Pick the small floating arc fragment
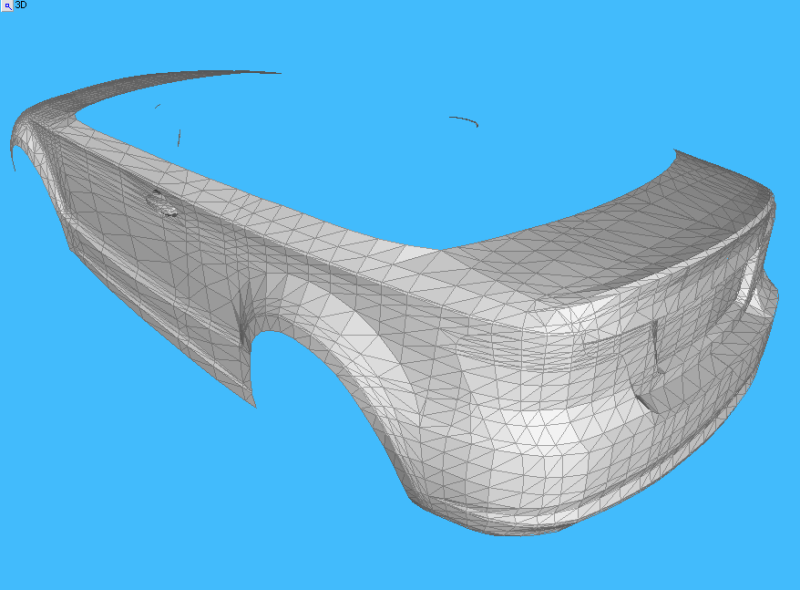The image size is (800, 590). 464,120
